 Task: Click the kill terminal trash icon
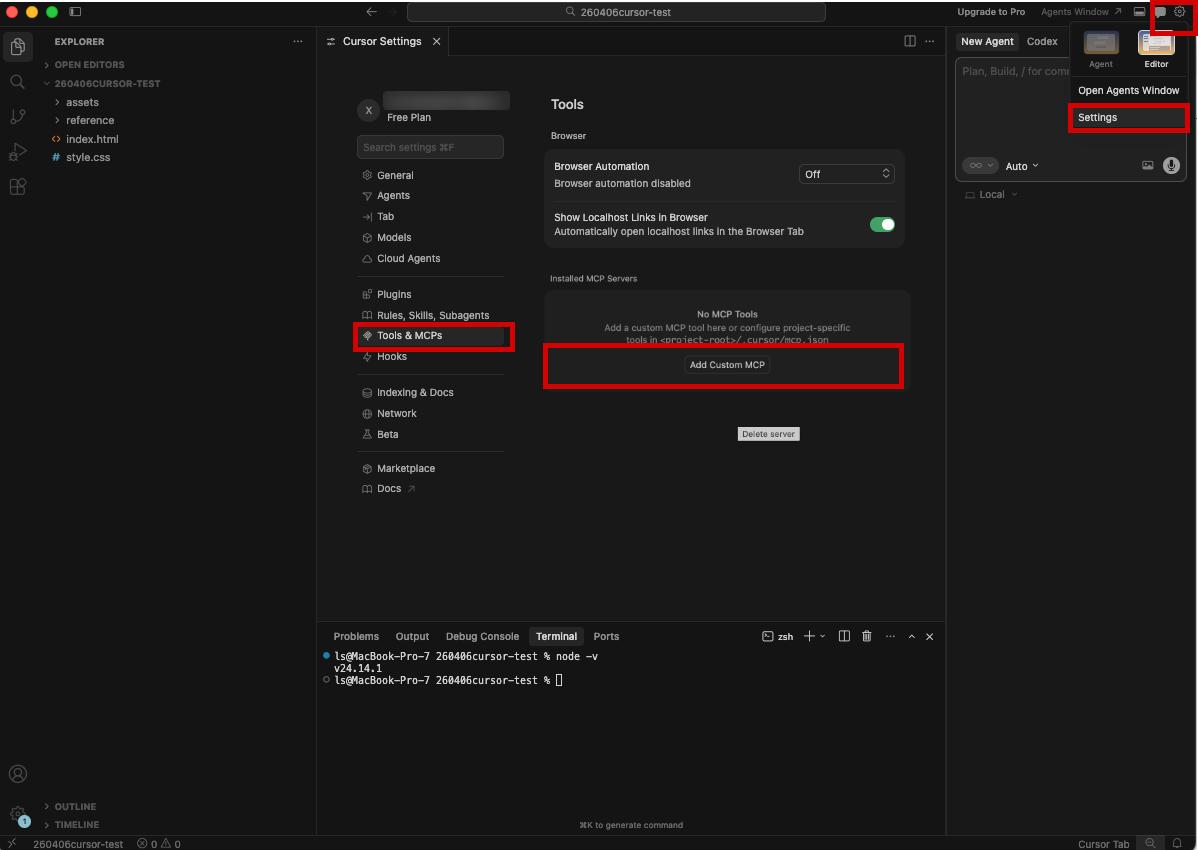(866, 636)
